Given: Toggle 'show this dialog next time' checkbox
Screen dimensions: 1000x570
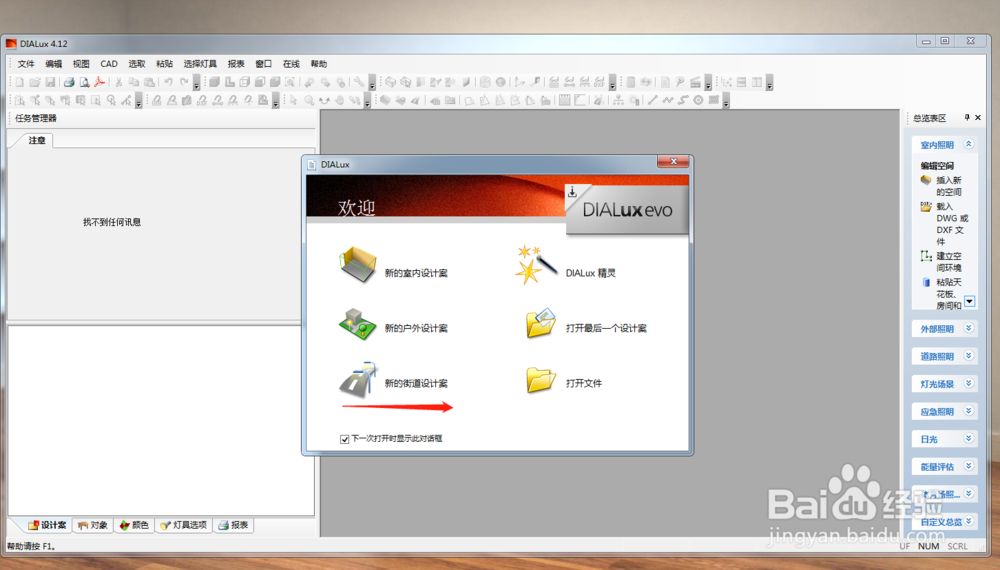Looking at the screenshot, I should 344,439.
